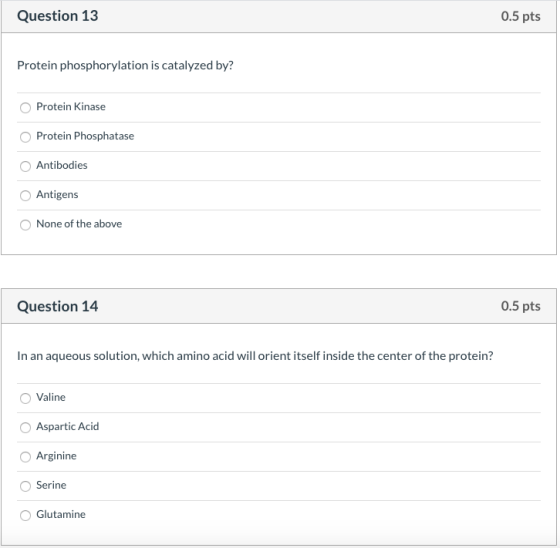560x548 pixels.
Task: Pick the Antigens radio button
Action: tap(25, 195)
